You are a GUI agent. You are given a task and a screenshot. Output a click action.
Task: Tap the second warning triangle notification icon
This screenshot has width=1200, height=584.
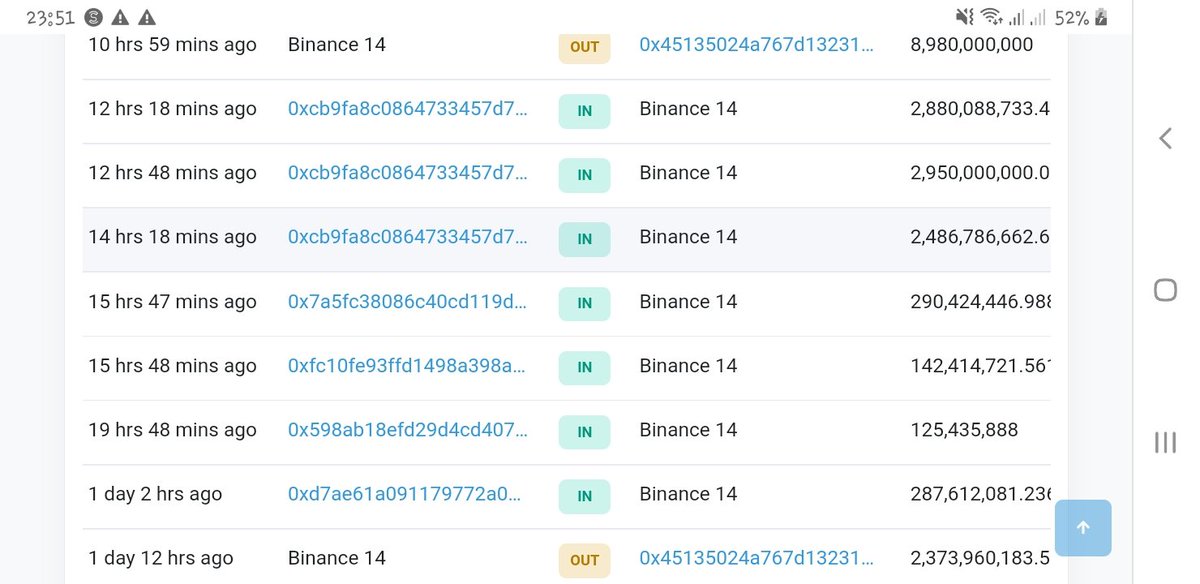click(x=147, y=17)
